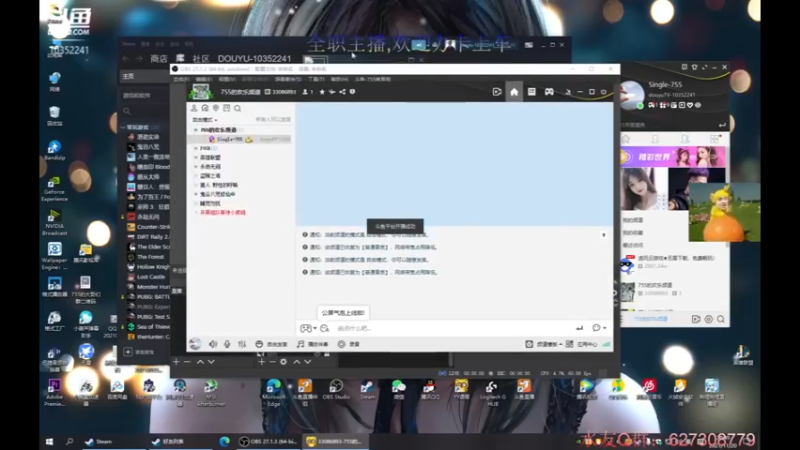The width and height of the screenshot is (800, 450).
Task: Open the game controller icon in channel header
Action: [x=549, y=92]
